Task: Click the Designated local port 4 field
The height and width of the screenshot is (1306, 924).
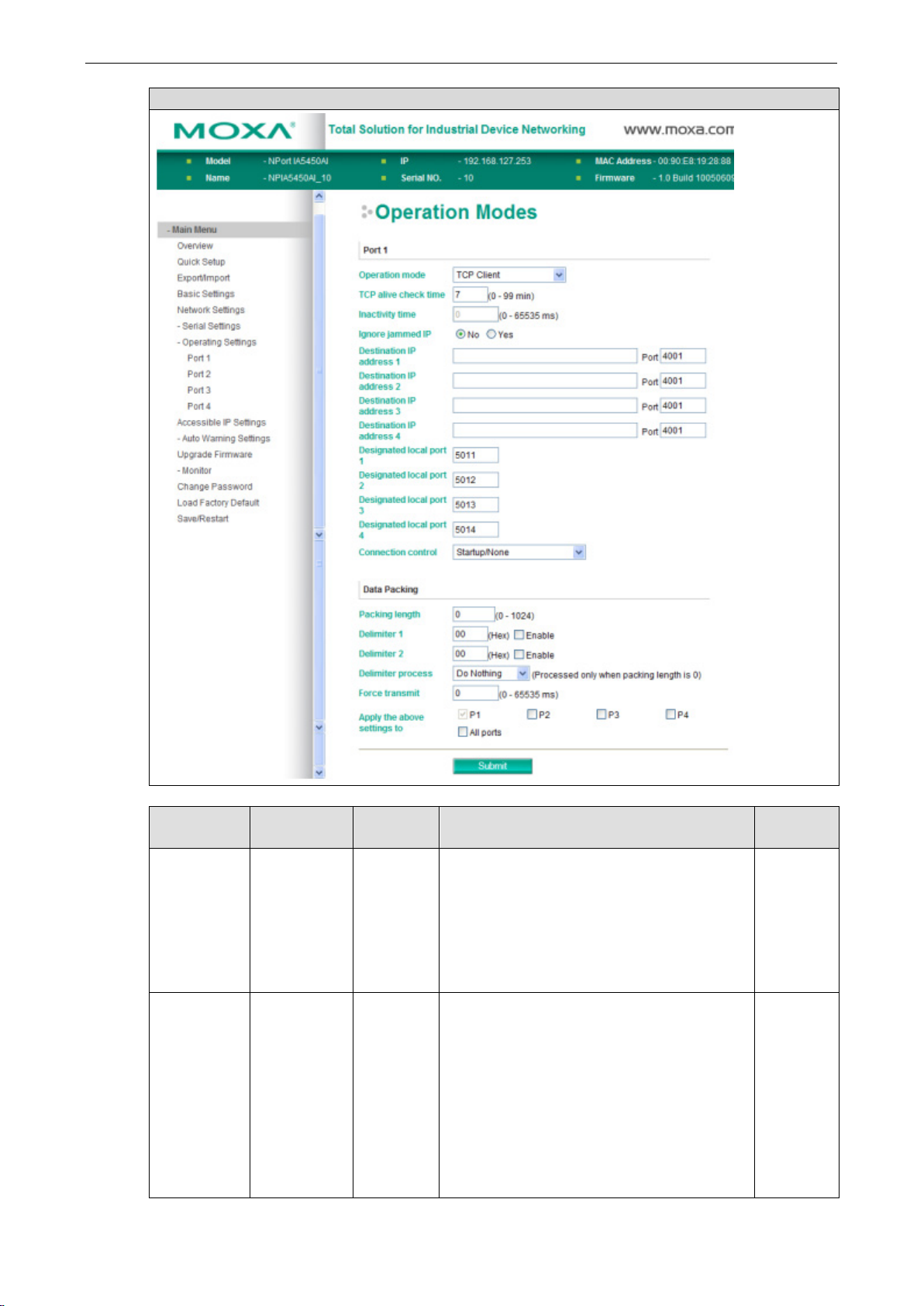Action: 475,530
